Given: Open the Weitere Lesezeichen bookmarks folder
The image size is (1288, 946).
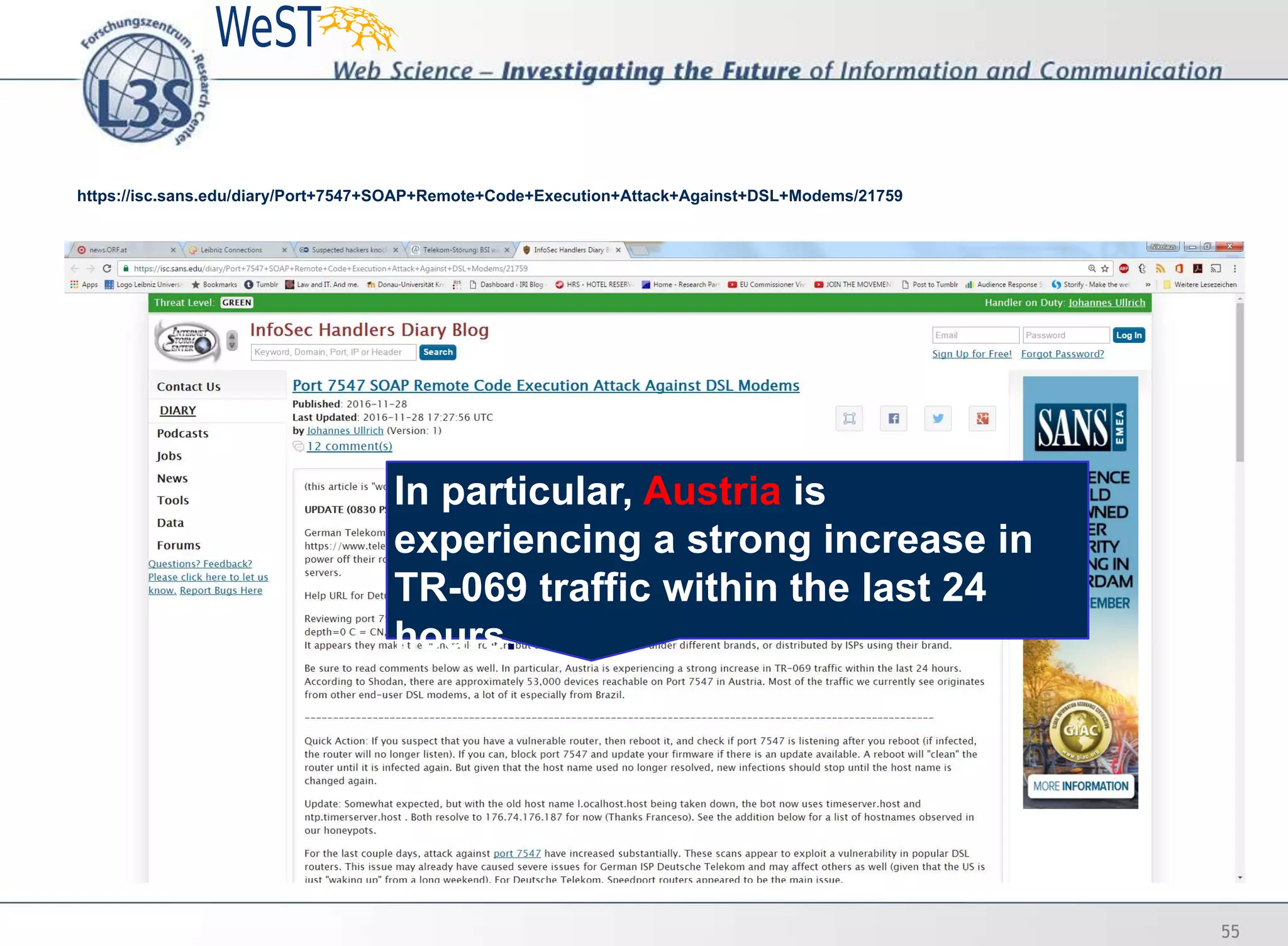Looking at the screenshot, I should coord(1200,284).
